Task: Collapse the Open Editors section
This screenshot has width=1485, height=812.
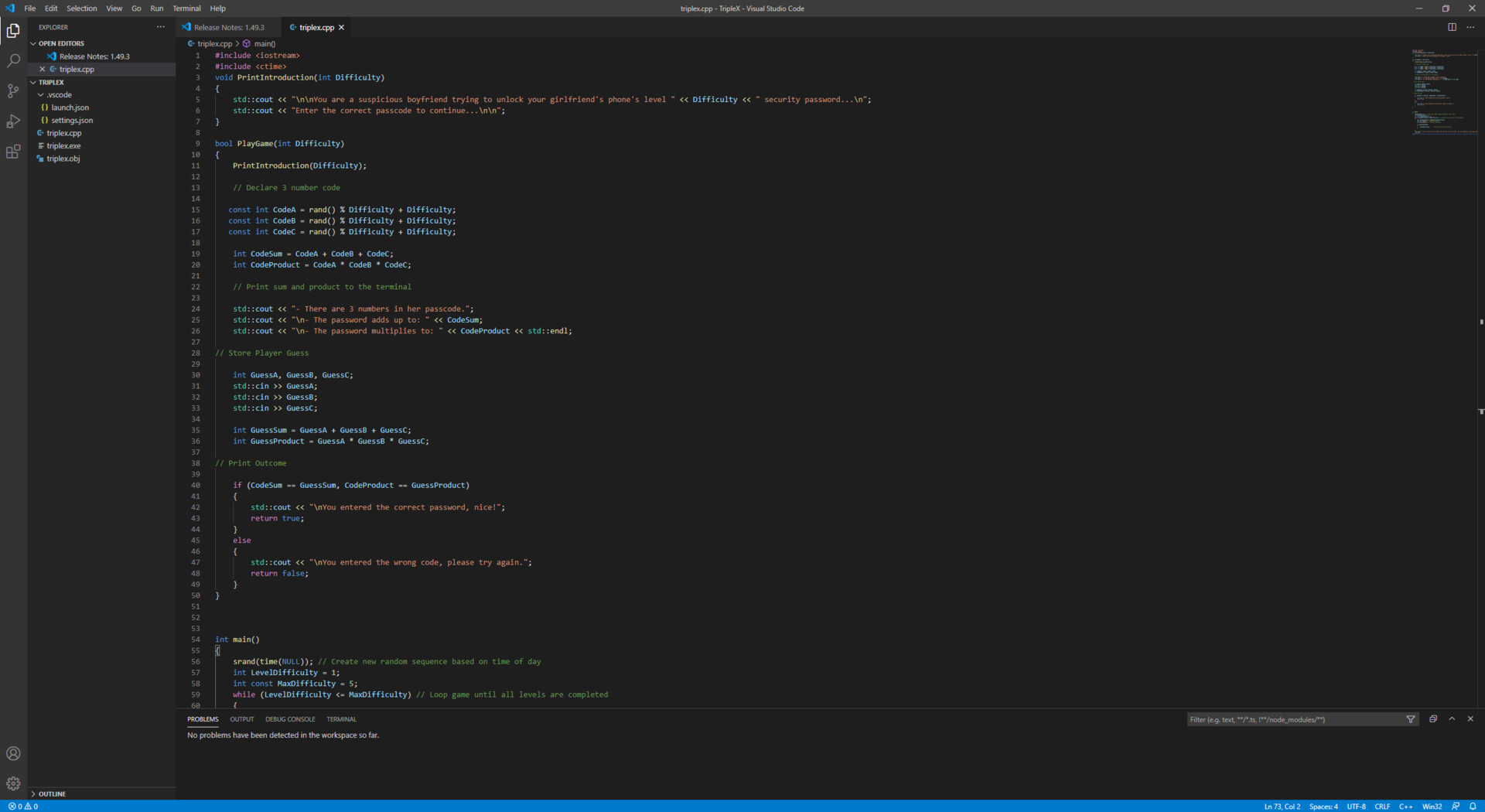Action: click(62, 43)
